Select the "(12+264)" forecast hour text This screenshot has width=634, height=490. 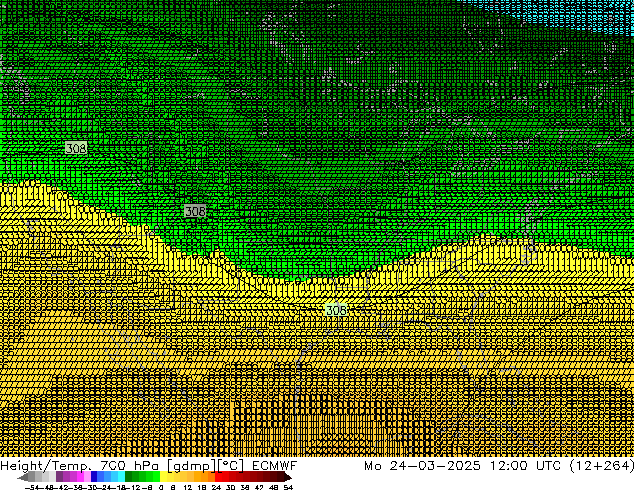(602, 466)
